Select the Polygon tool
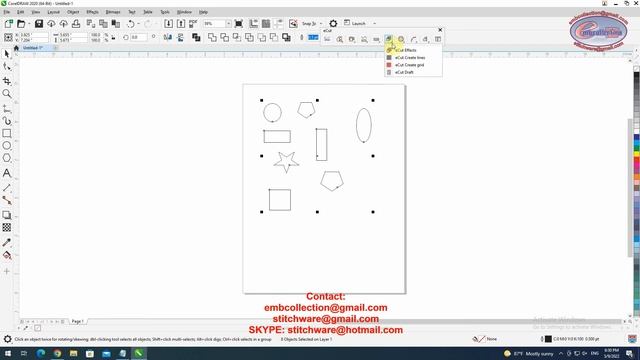Image resolution: width=640 pixels, height=360 pixels. pos(7,158)
